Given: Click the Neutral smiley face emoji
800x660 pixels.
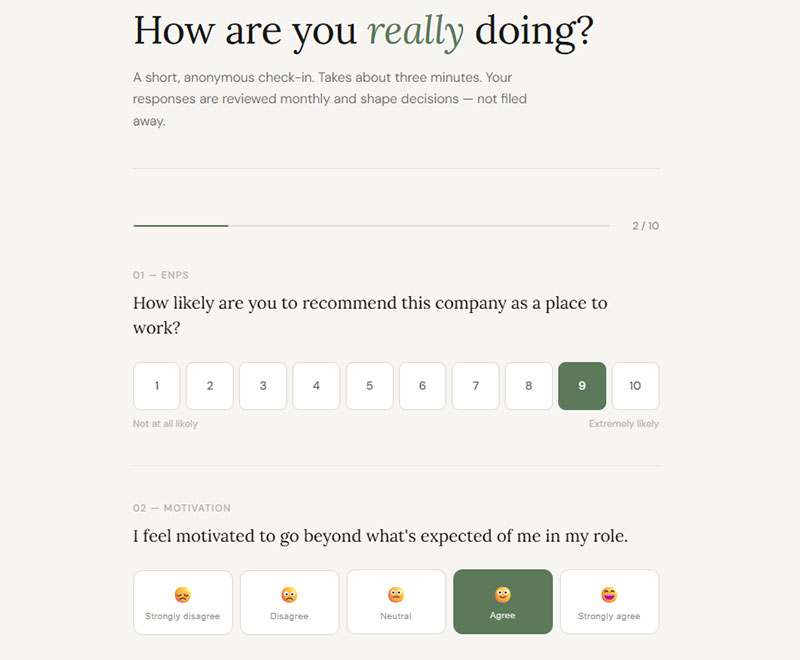Looking at the screenshot, I should click(396, 592).
